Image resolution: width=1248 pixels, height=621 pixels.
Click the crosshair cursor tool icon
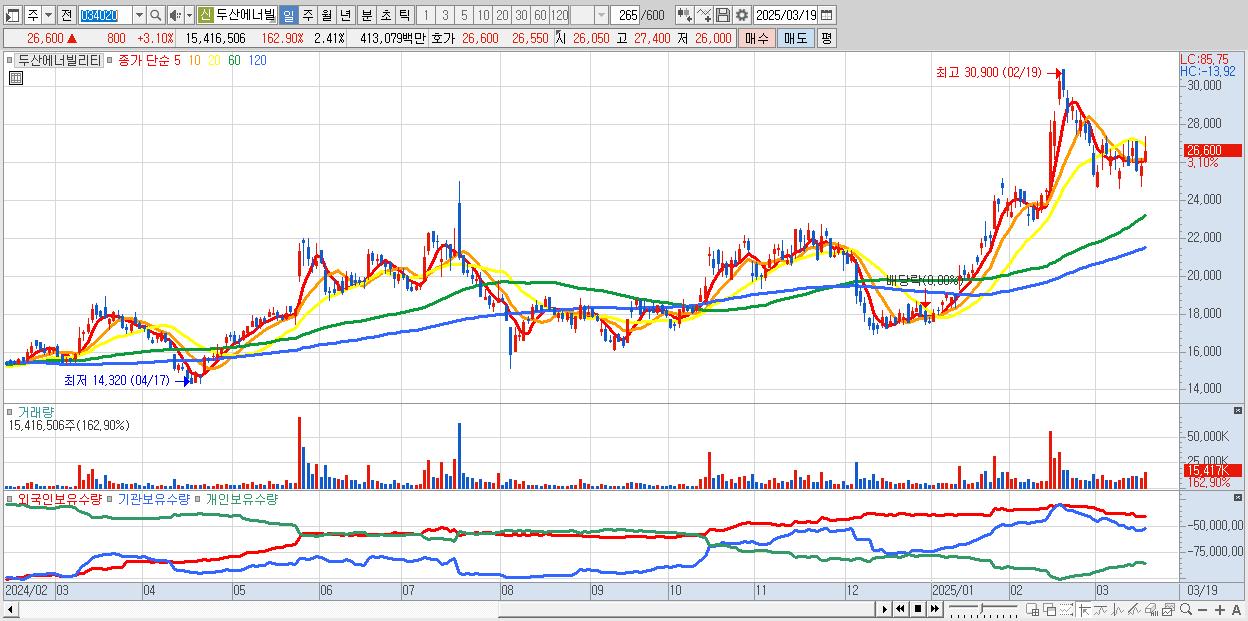[1084, 609]
